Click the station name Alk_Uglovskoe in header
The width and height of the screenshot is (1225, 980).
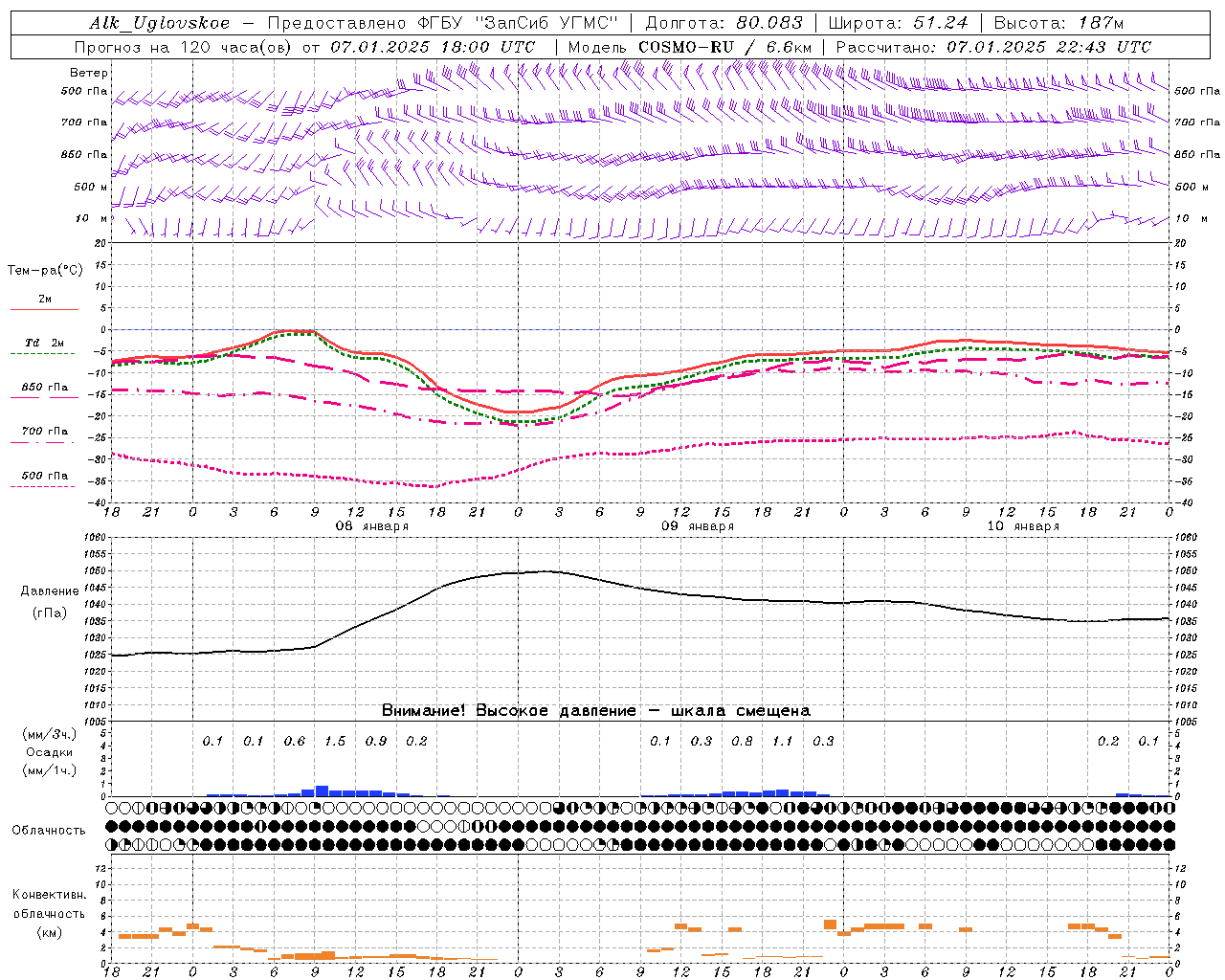tap(159, 23)
